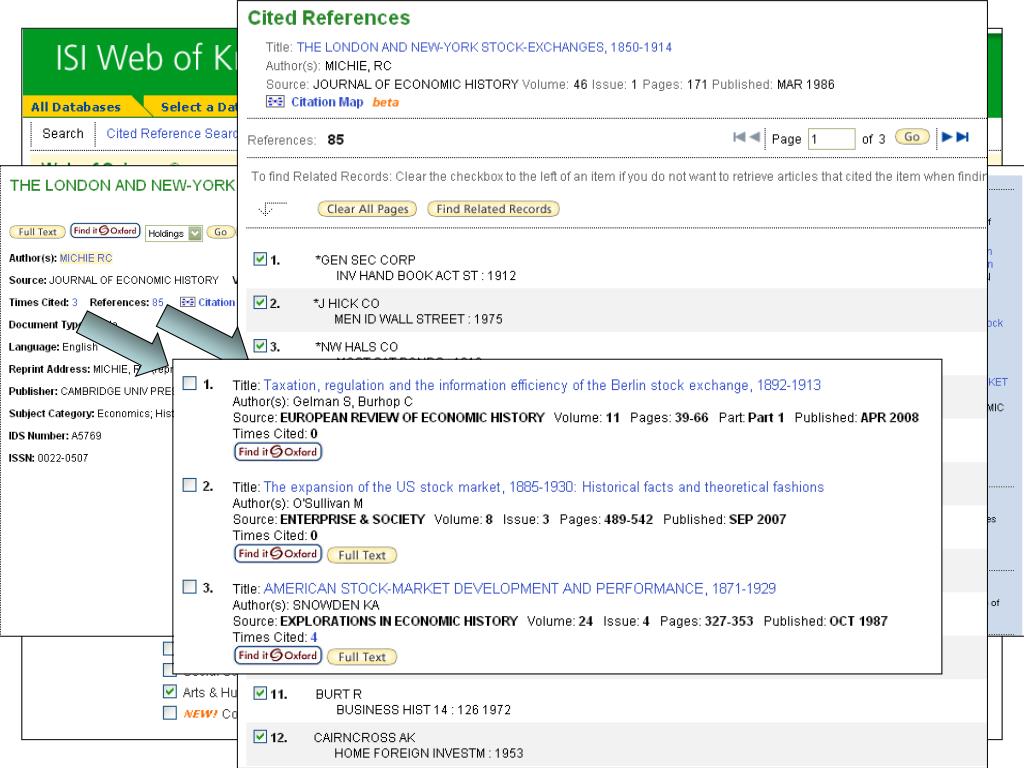Uncheck reference 2 J HICK CO

tap(260, 302)
